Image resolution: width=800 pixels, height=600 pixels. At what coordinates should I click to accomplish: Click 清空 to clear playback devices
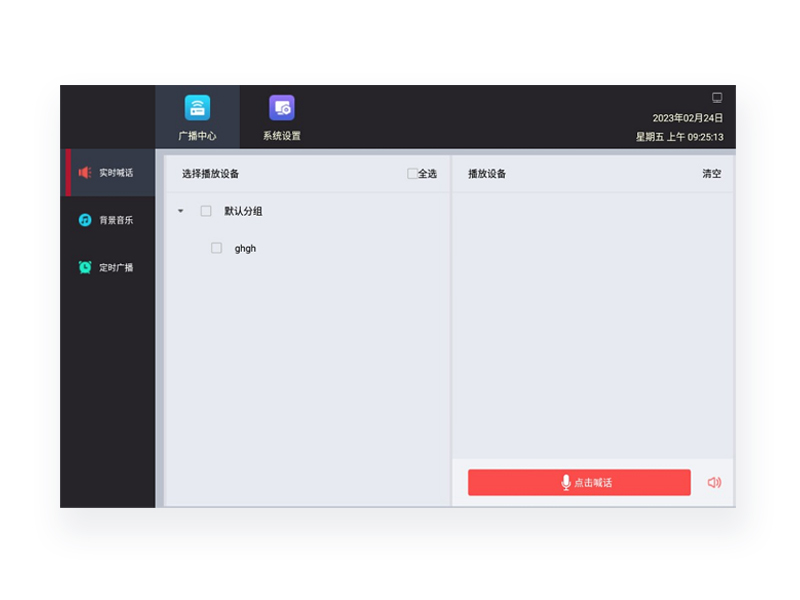[x=711, y=174]
